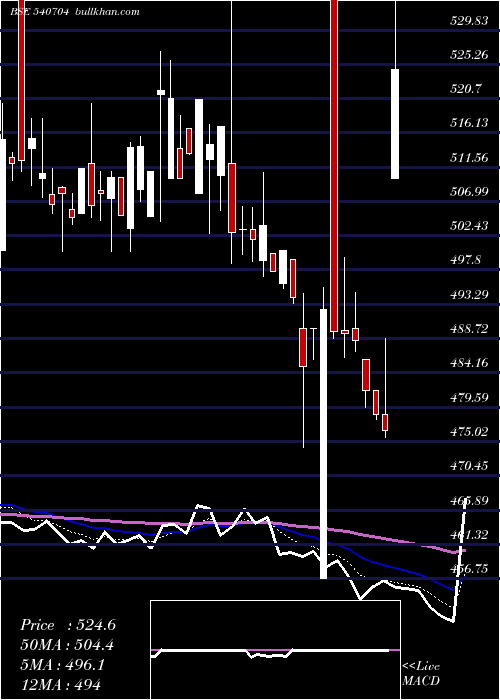Select the 529.83 price axis label
Screen dimensions: 500x700
click(469, 20)
